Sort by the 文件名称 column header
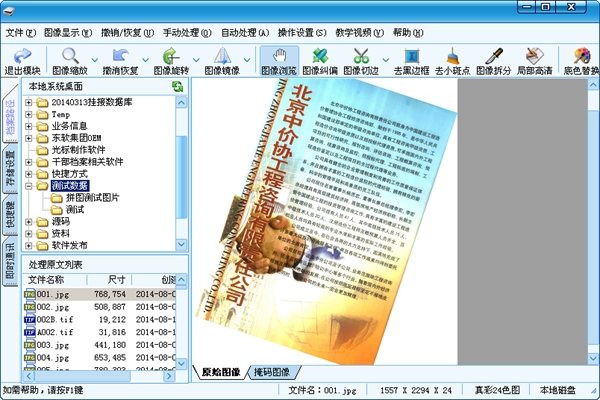Viewport: 600px width, 400px height. 55,280
